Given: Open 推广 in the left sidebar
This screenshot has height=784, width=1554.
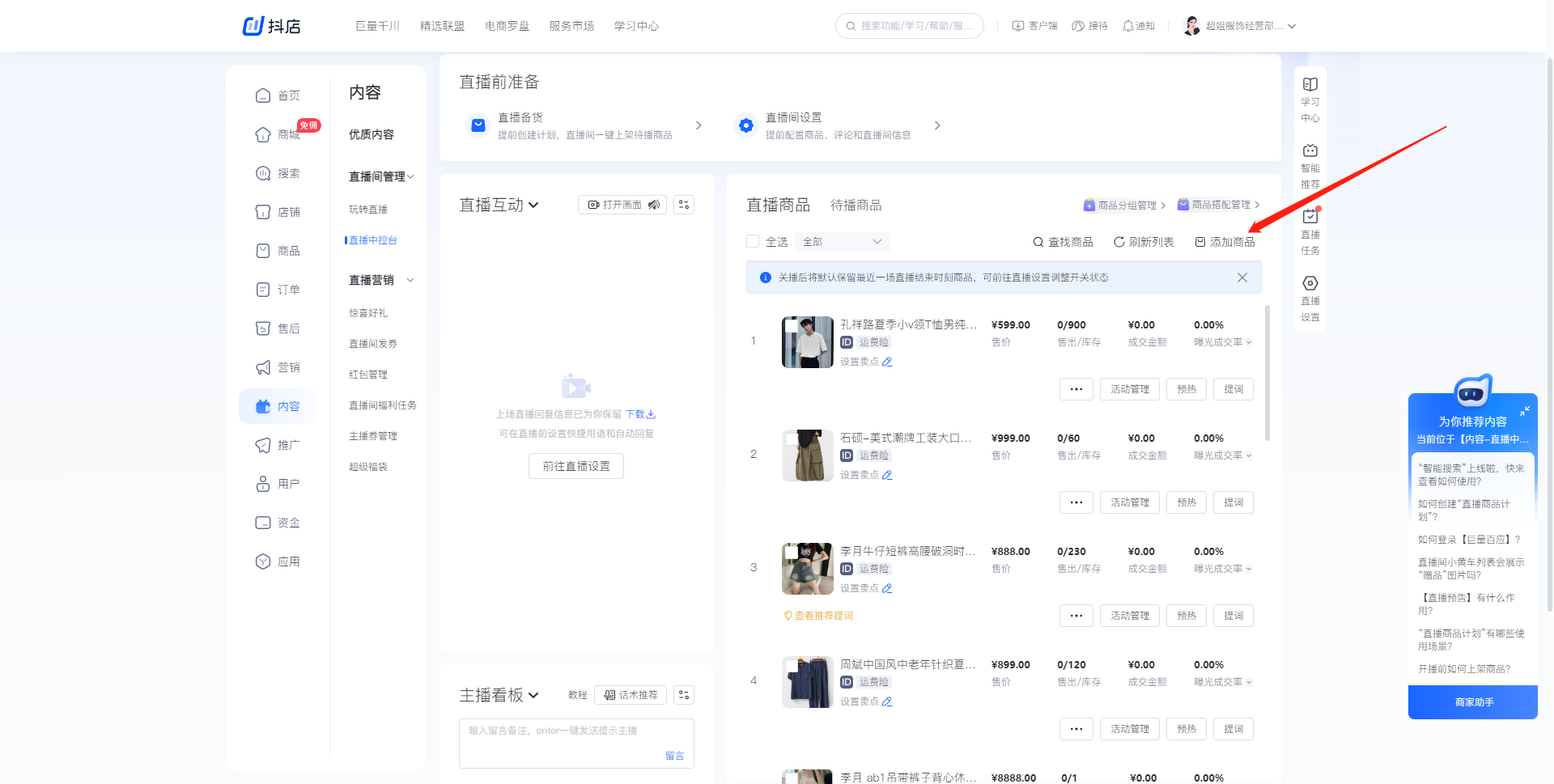Looking at the screenshot, I should click(278, 445).
